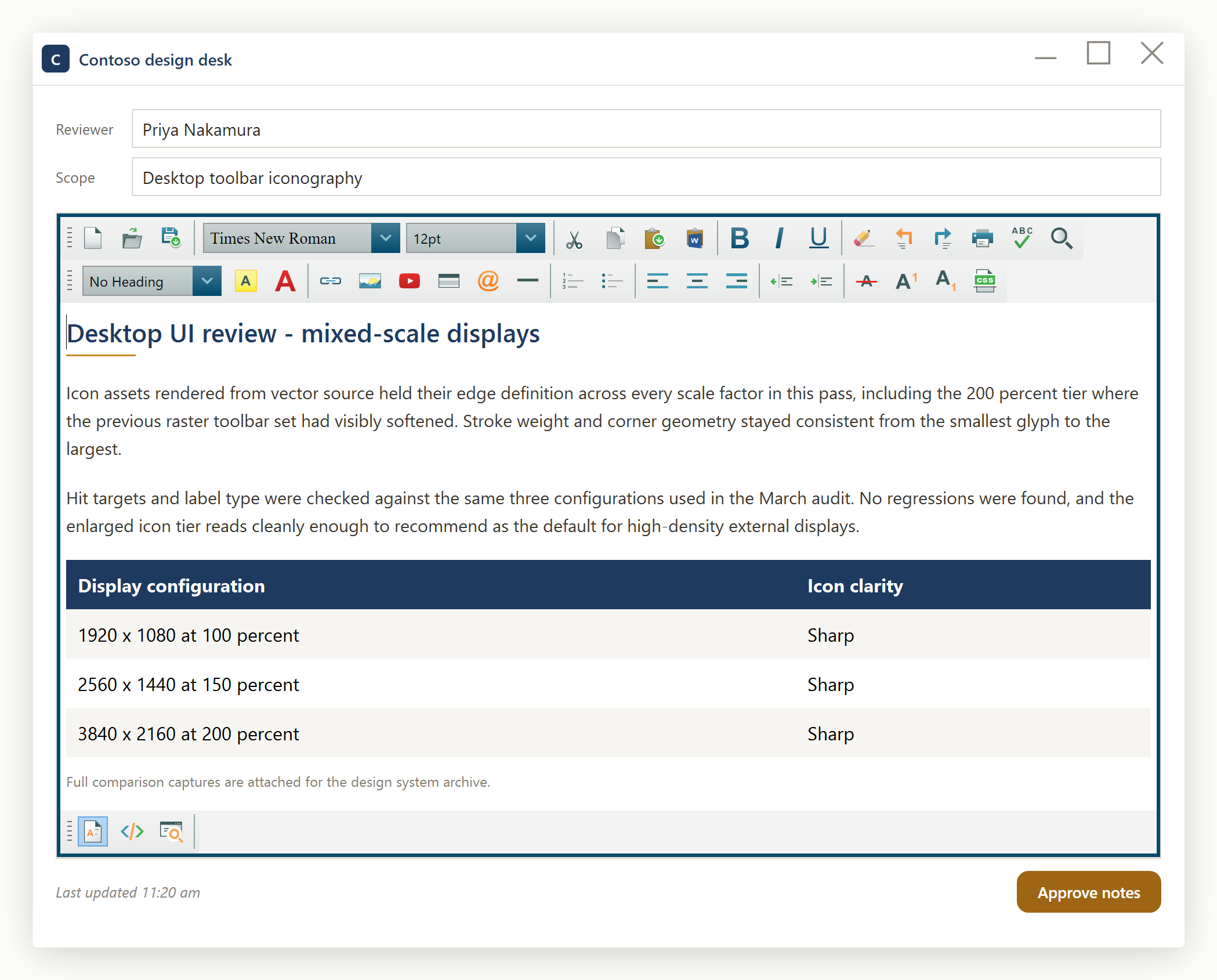Switch to HTML source code view

pos(132,831)
